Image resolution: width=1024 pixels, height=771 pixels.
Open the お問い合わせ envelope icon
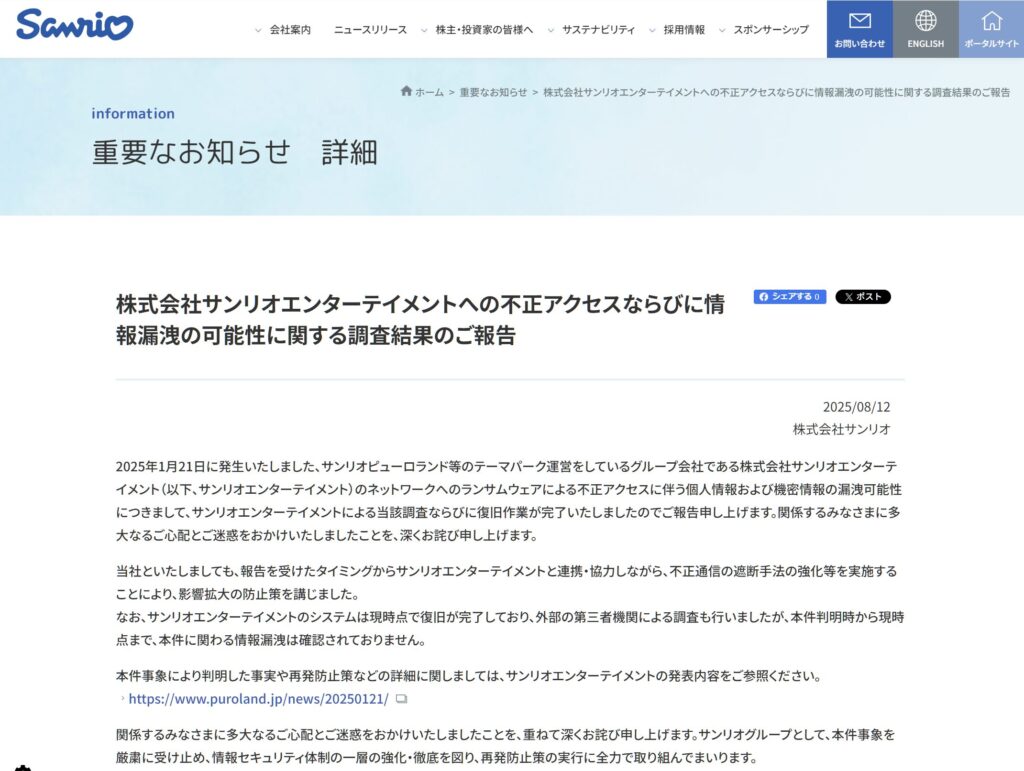(859, 22)
